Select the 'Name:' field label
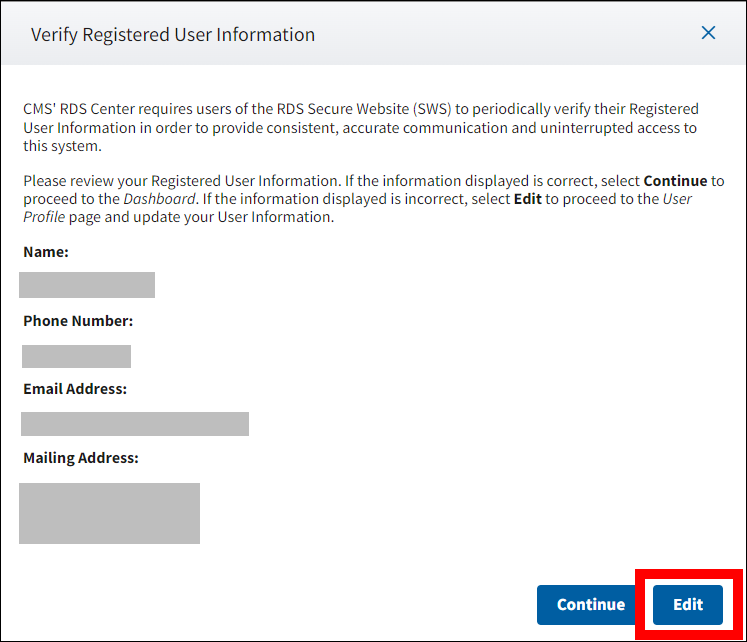This screenshot has width=747, height=642. (46, 252)
